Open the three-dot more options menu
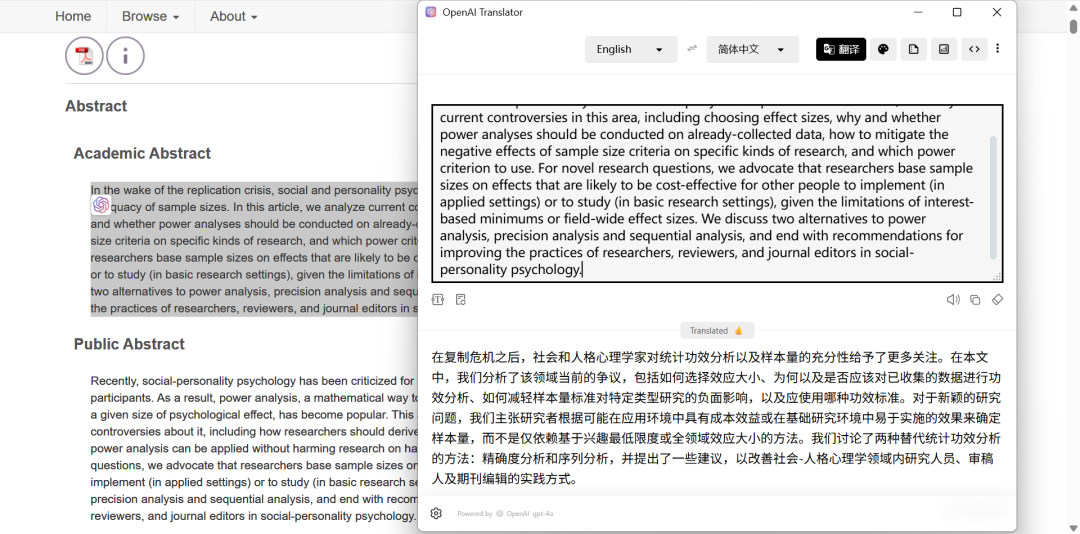This screenshot has width=1080, height=534. pyautogui.click(x=997, y=49)
